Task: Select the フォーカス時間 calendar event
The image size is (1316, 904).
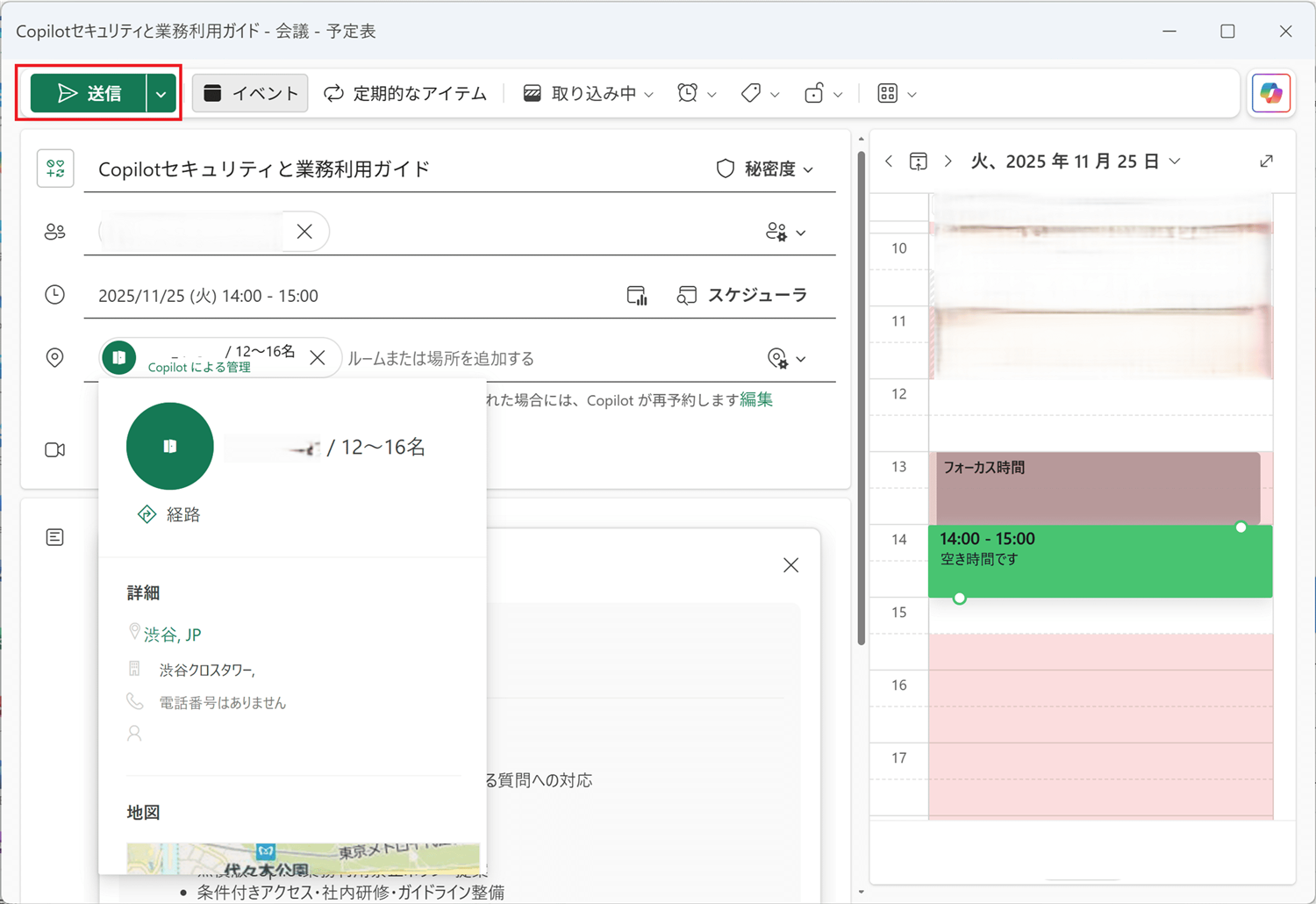Action: [x=1098, y=488]
